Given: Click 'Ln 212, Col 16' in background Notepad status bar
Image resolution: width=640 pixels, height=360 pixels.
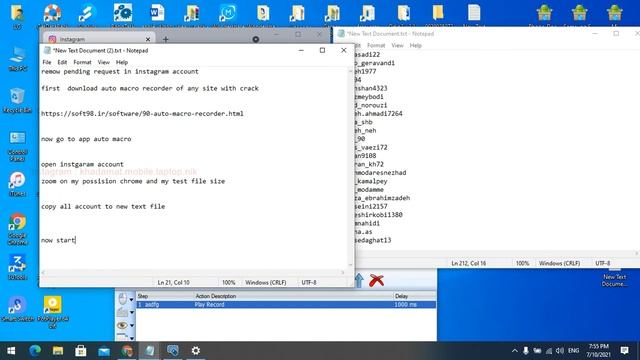Looking at the screenshot, I should point(469,263).
